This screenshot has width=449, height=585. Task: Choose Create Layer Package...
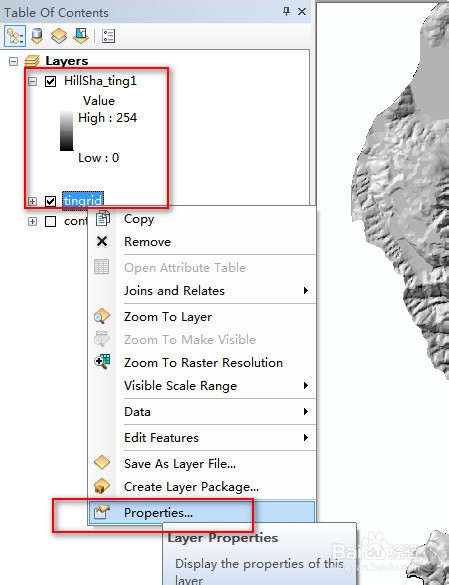pos(202,487)
